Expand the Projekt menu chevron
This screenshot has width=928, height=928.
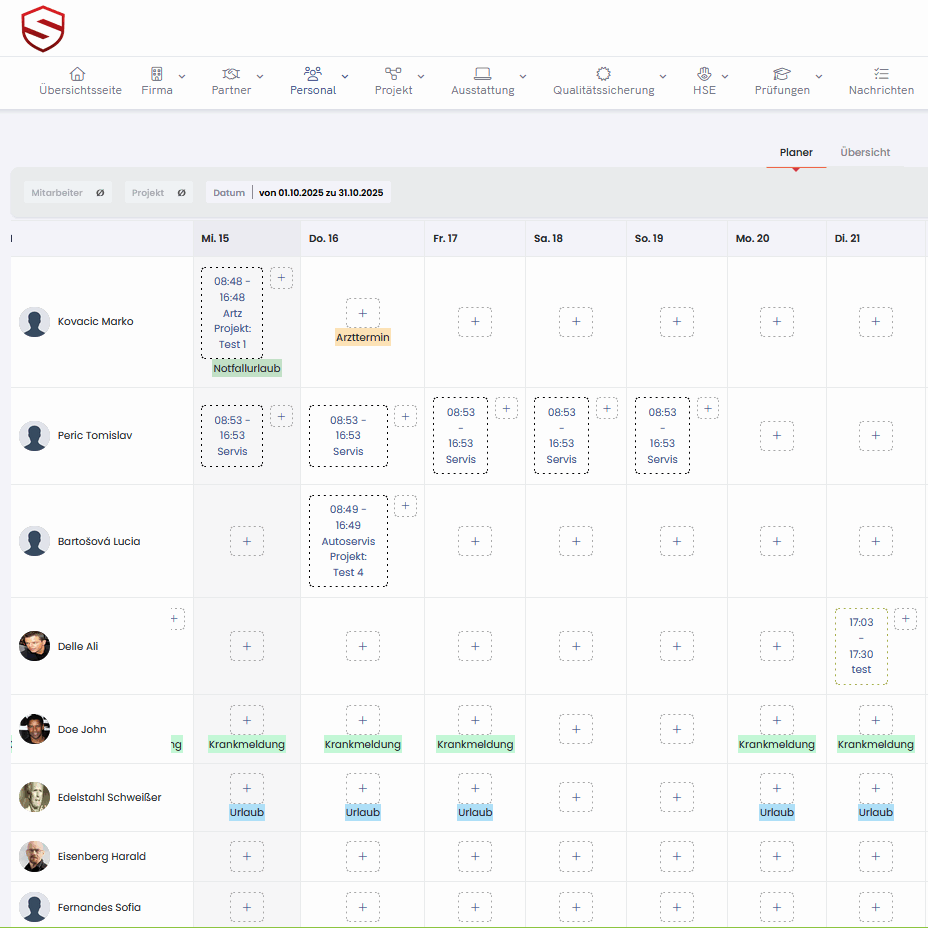(x=421, y=76)
